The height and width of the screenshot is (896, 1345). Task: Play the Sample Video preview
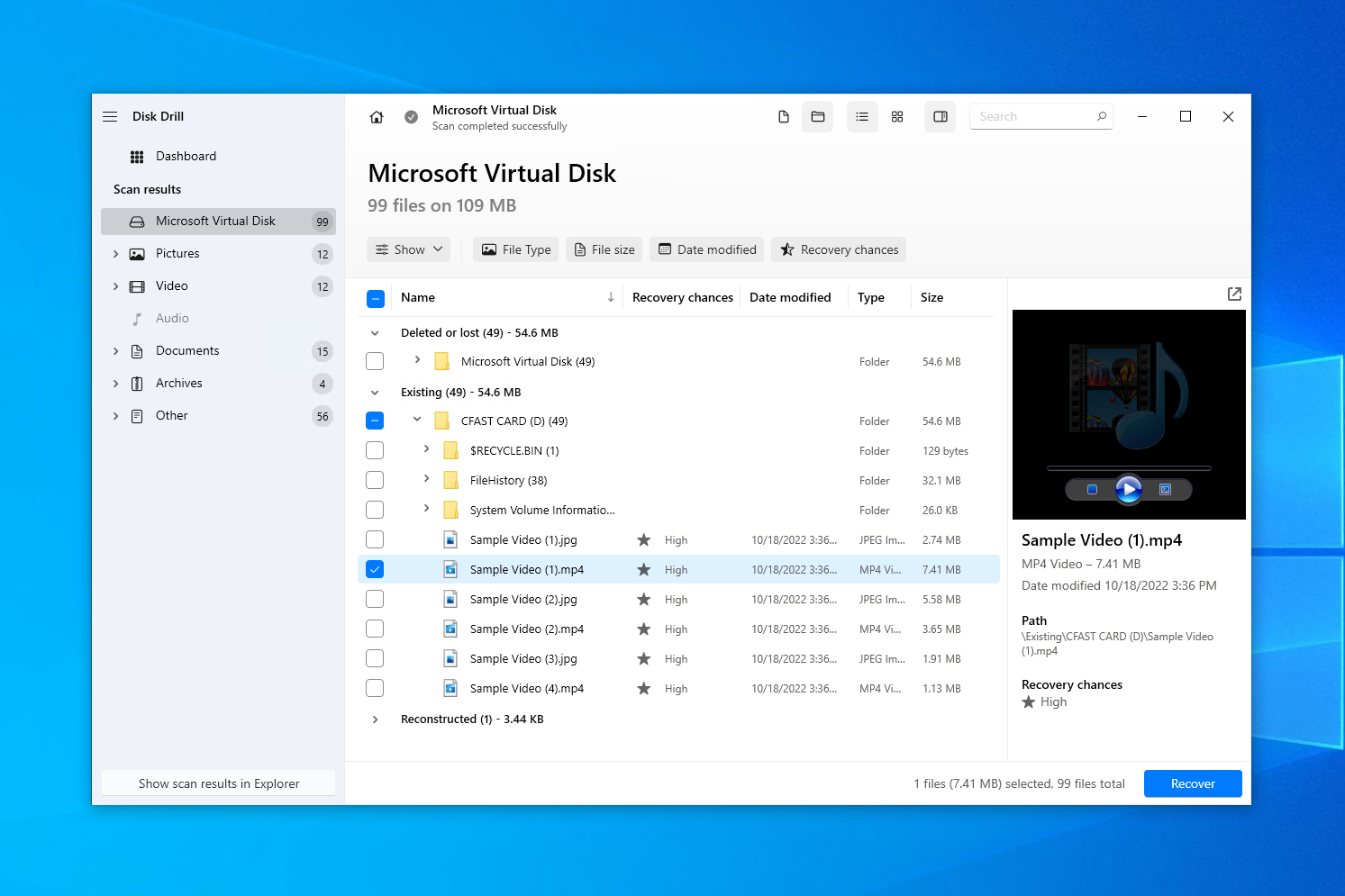pyautogui.click(x=1128, y=489)
